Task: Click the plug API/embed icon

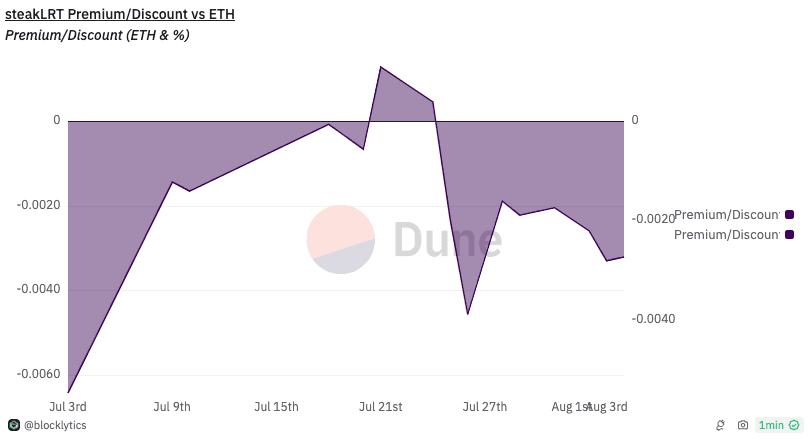Action: click(720, 425)
